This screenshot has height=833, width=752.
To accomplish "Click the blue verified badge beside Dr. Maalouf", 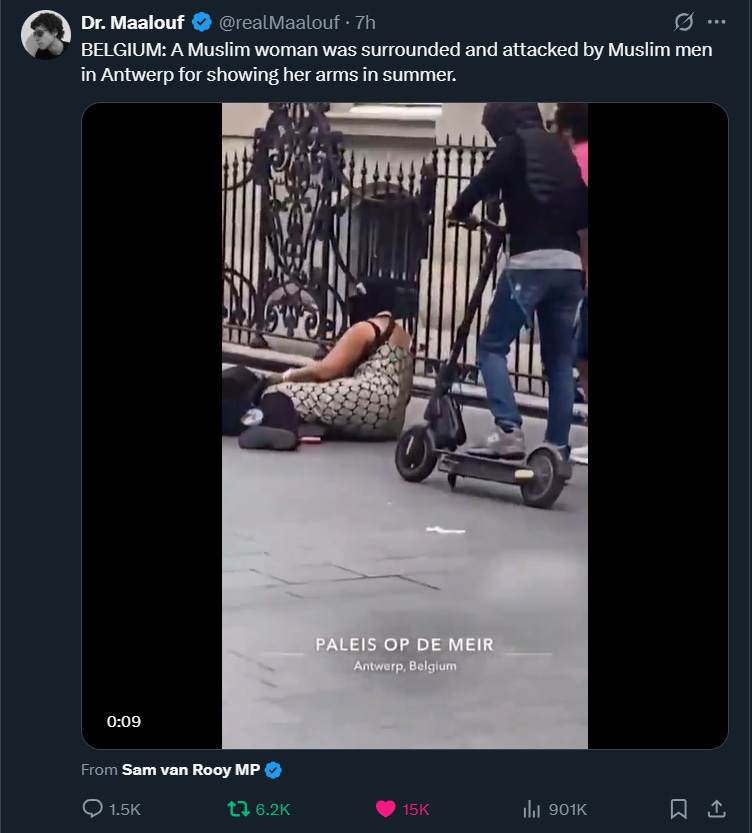I will point(202,22).
